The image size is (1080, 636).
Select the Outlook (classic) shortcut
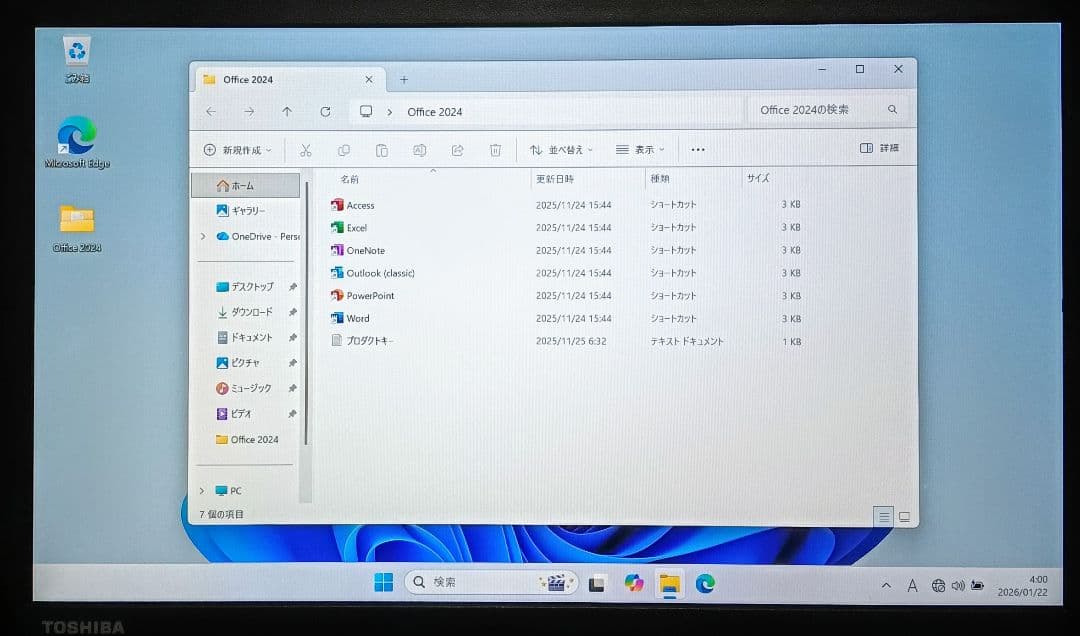tap(372, 272)
